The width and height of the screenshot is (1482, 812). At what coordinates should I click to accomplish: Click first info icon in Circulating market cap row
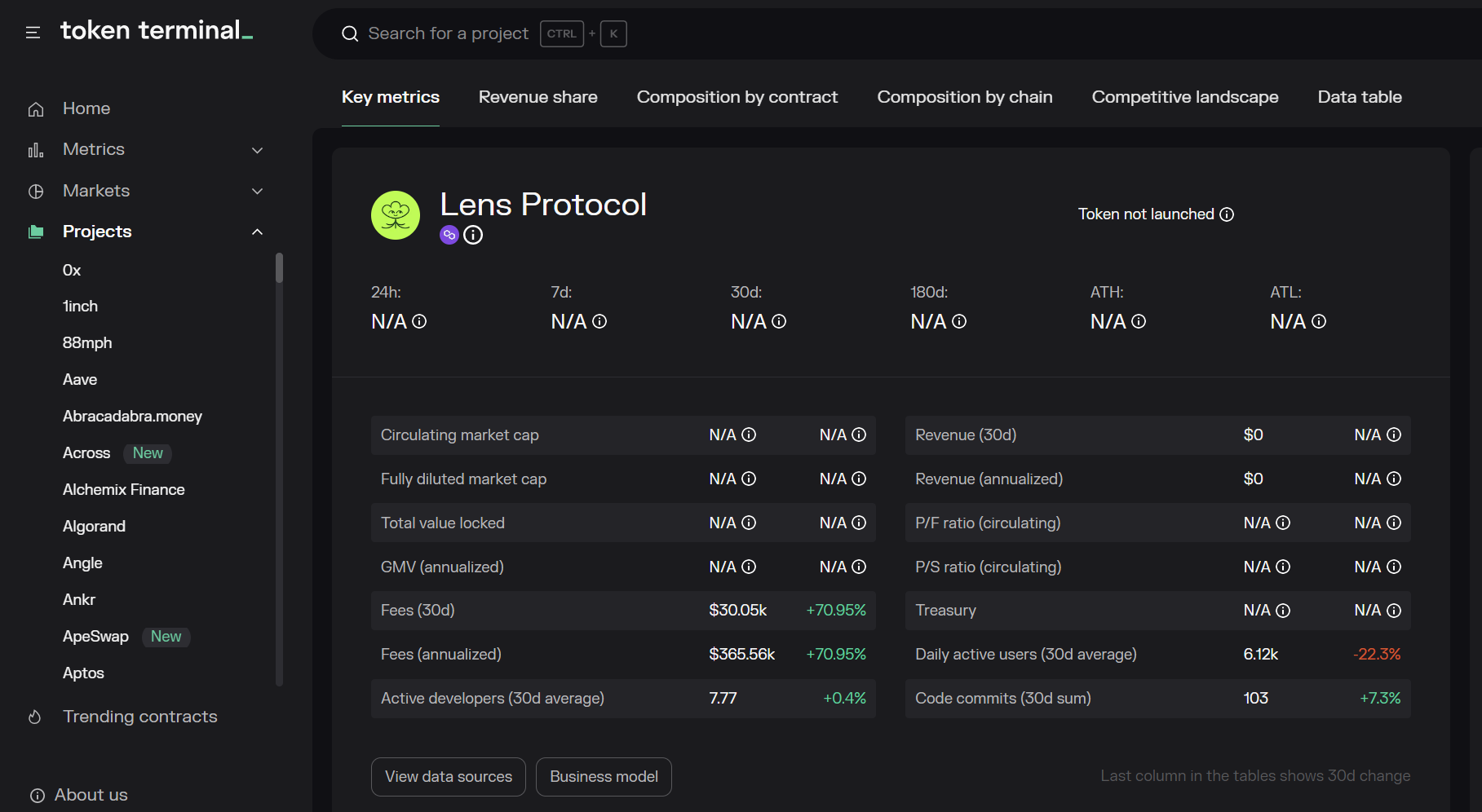(x=749, y=435)
